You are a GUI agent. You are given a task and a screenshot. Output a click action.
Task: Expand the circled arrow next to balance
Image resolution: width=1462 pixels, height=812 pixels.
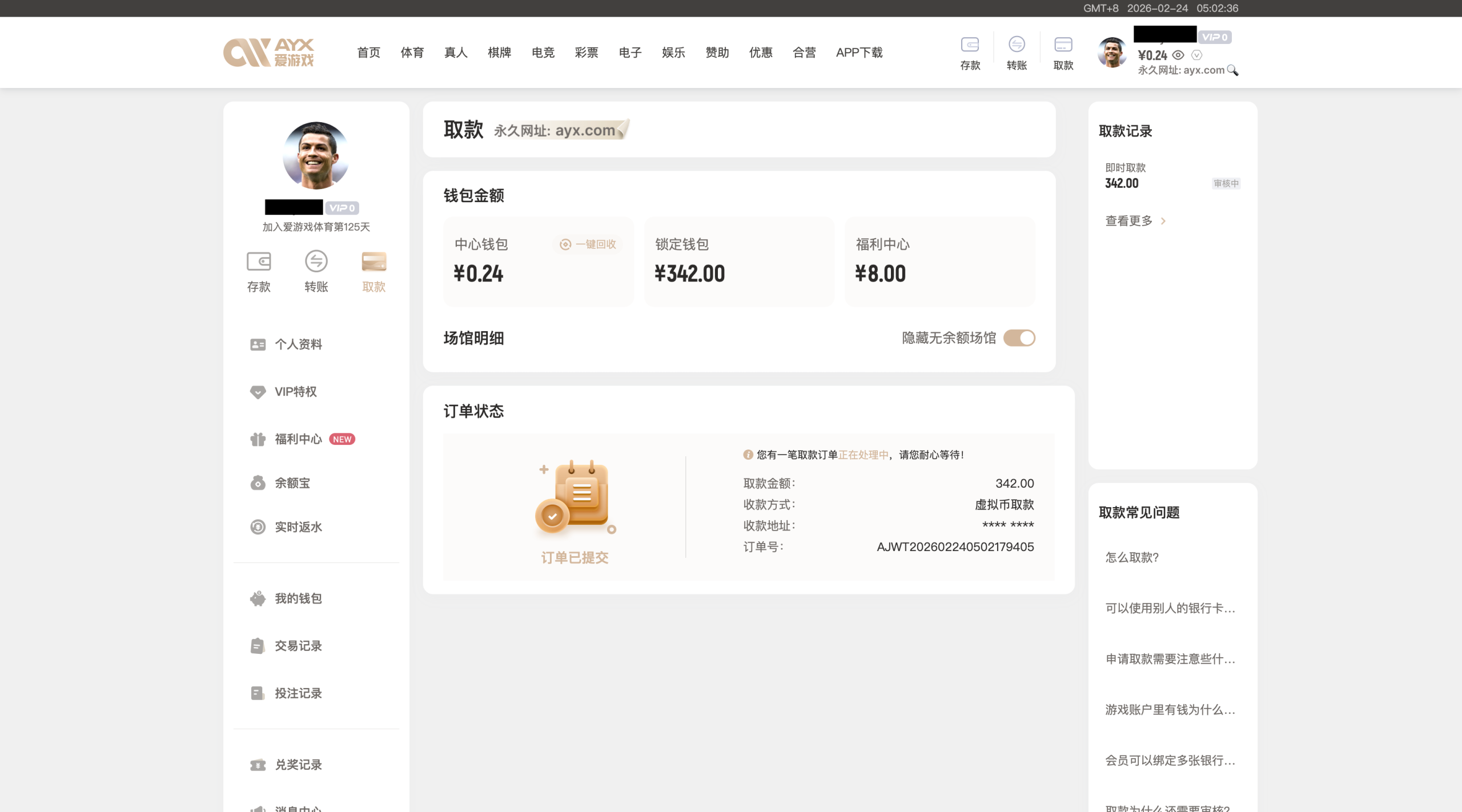click(1197, 55)
